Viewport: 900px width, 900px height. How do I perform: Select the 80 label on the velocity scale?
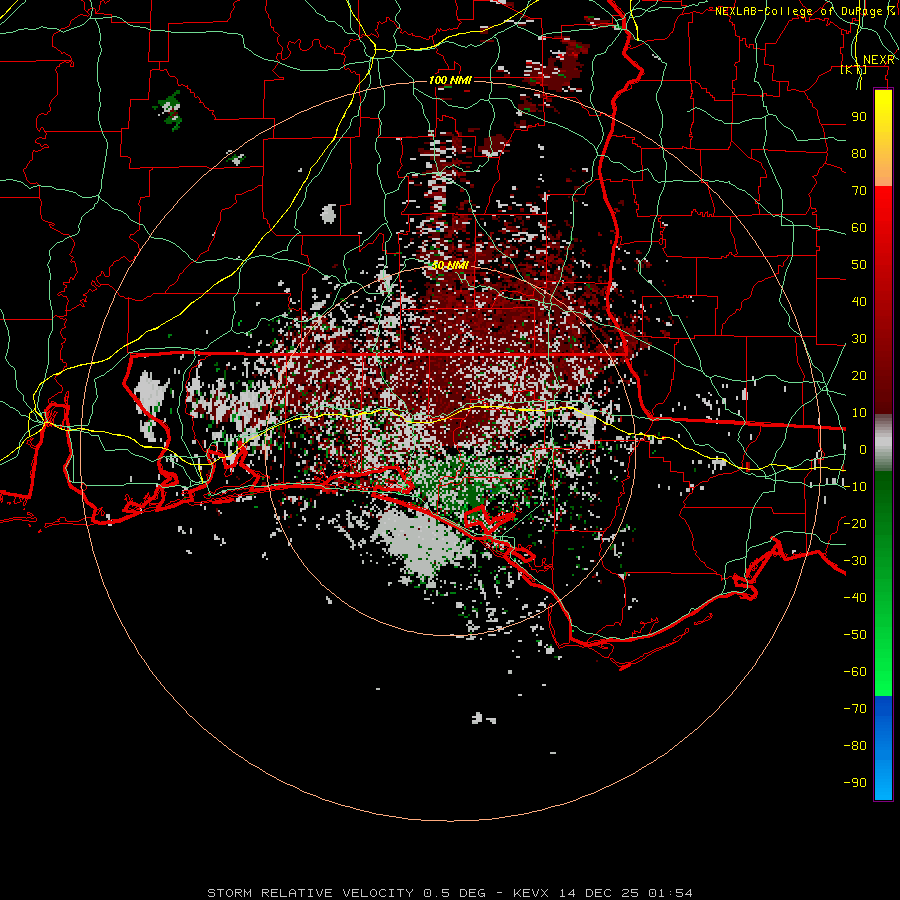(x=859, y=154)
